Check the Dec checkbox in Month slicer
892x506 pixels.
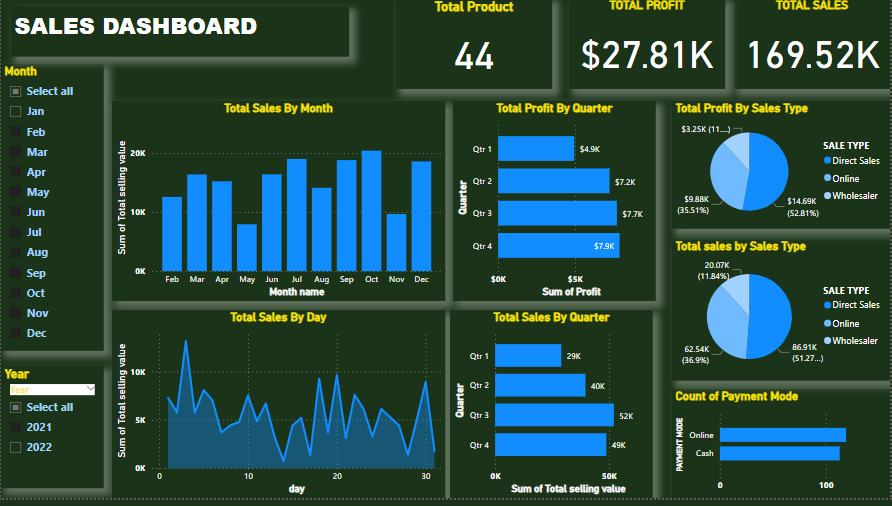pos(16,334)
